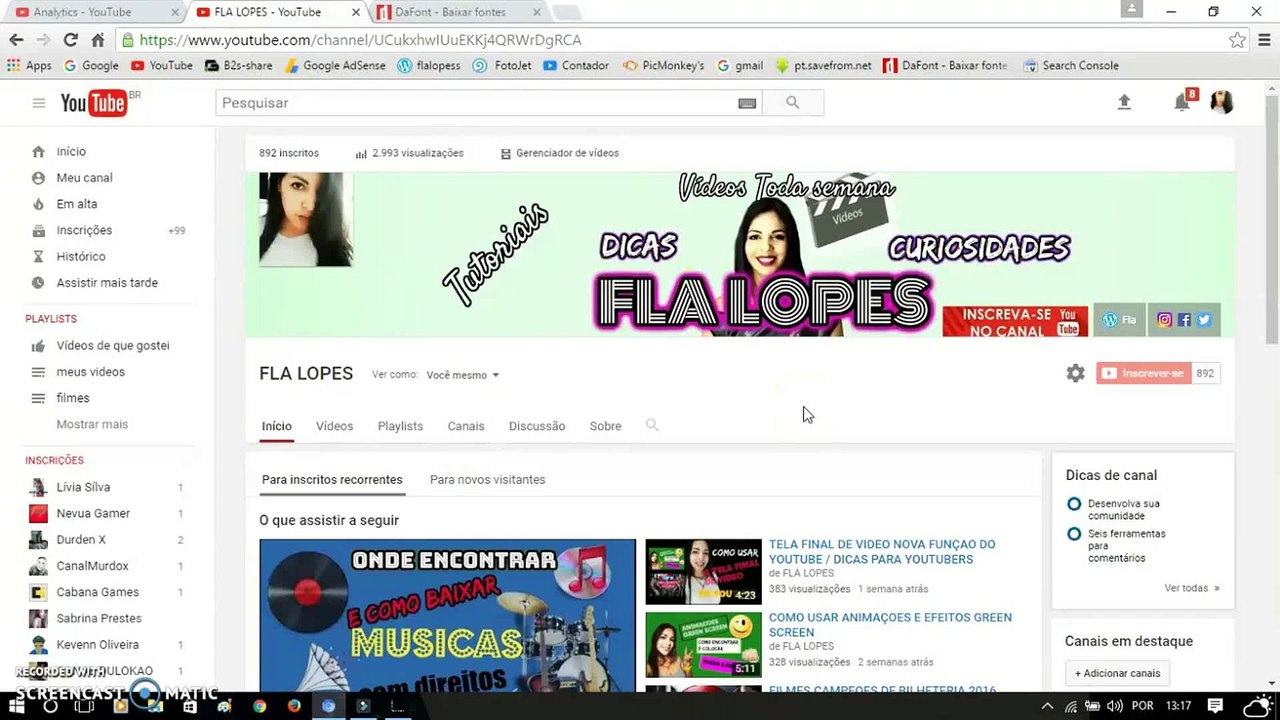The image size is (1280, 720).
Task: Open Lívia Silva subscription channel
Action: [83, 487]
